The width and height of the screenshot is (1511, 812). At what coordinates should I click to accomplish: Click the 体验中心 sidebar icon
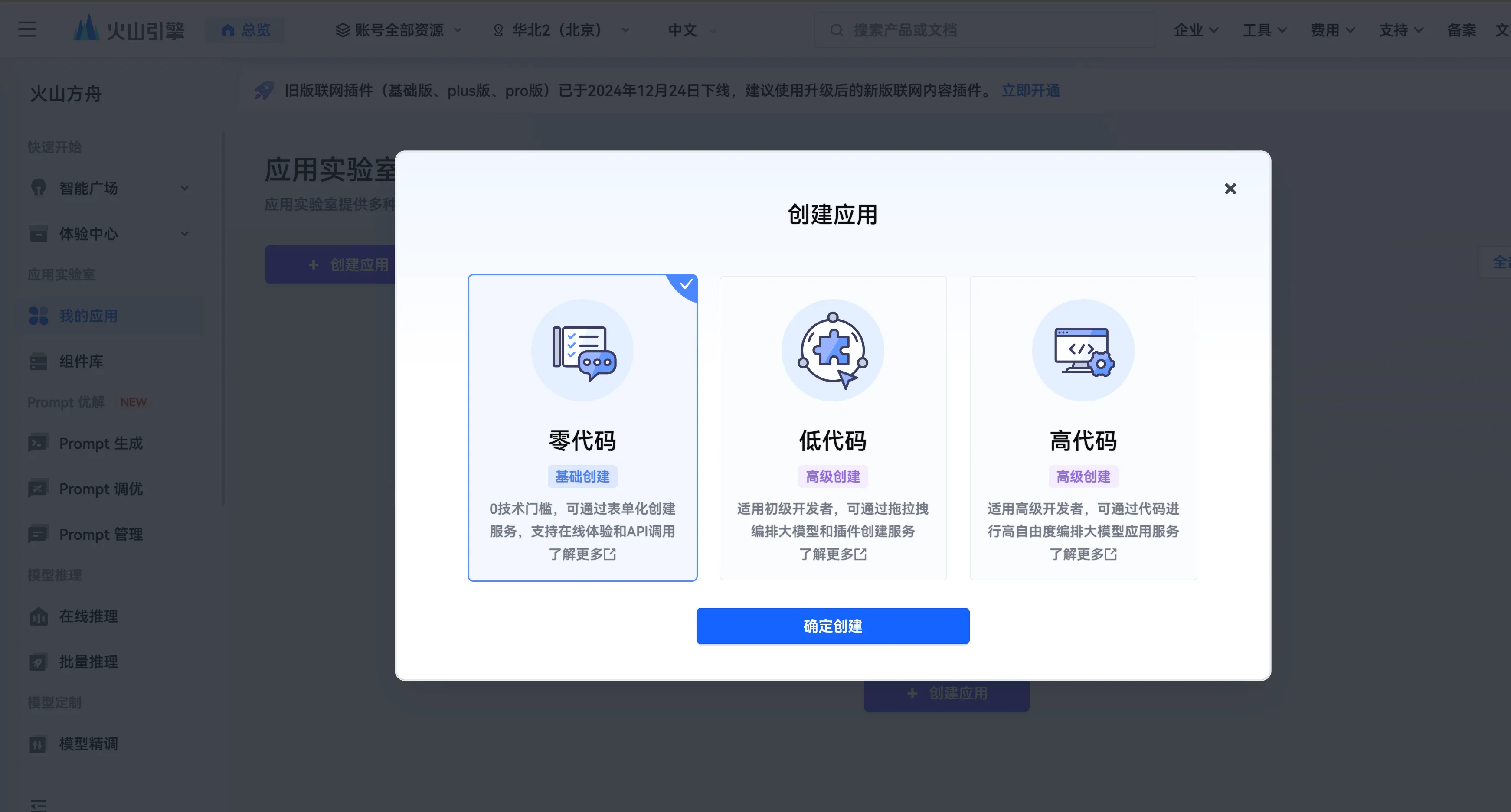[39, 233]
